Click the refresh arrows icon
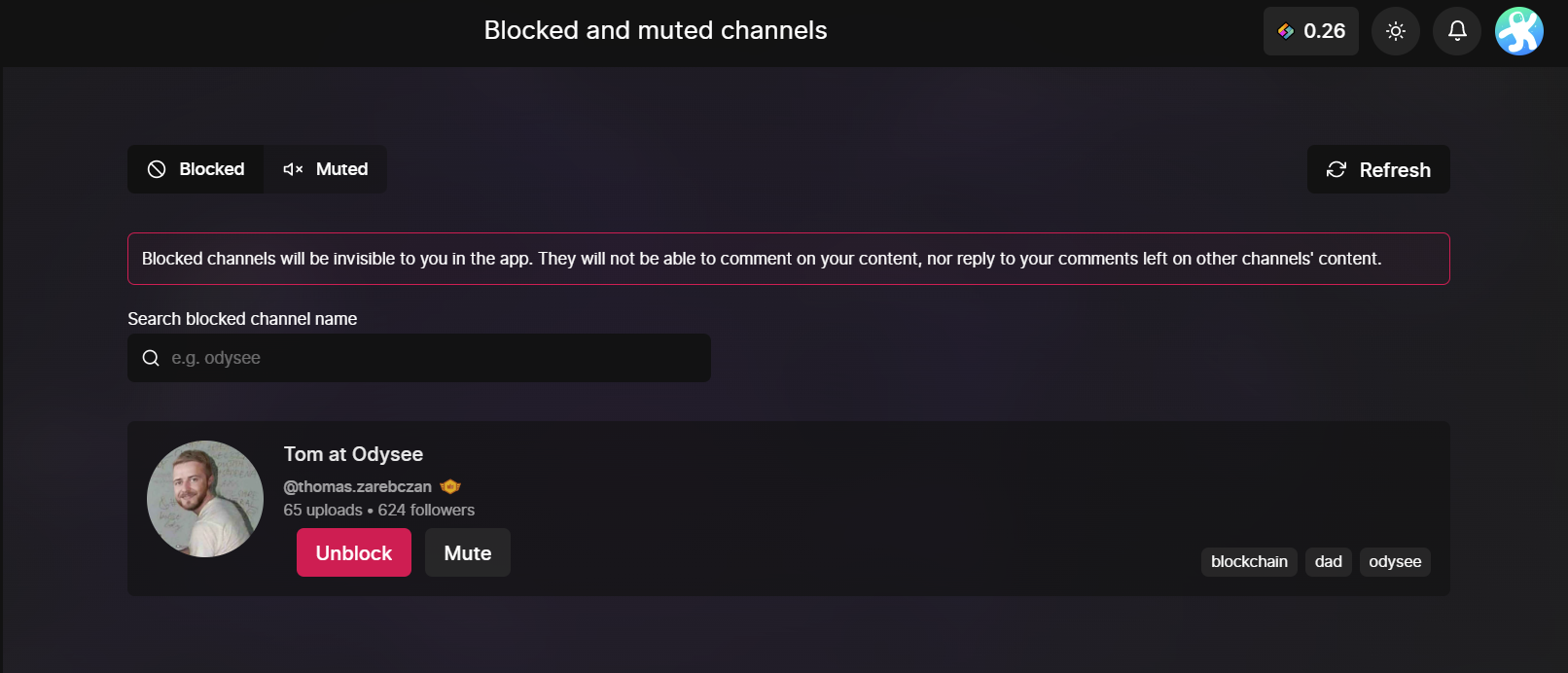The image size is (1568, 673). [1336, 169]
